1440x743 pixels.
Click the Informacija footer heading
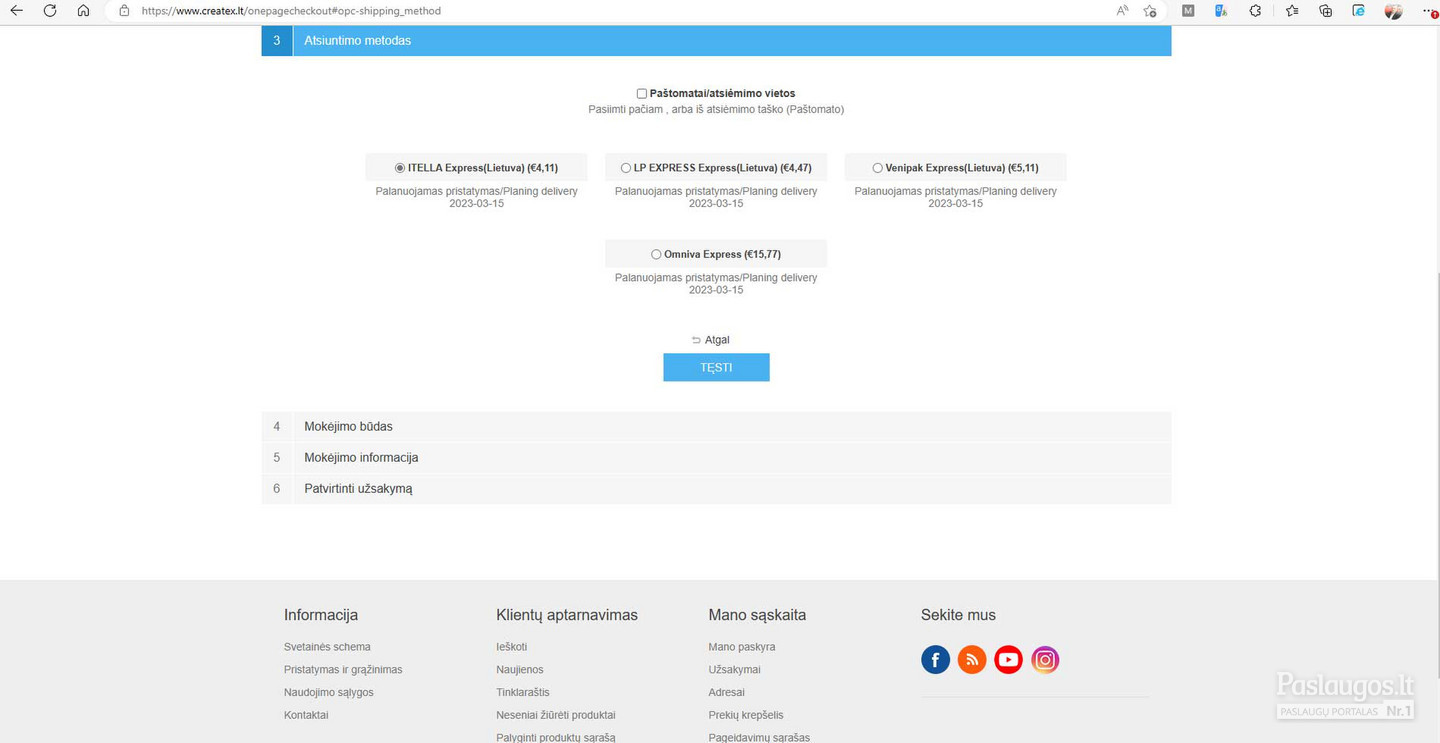pyautogui.click(x=321, y=615)
